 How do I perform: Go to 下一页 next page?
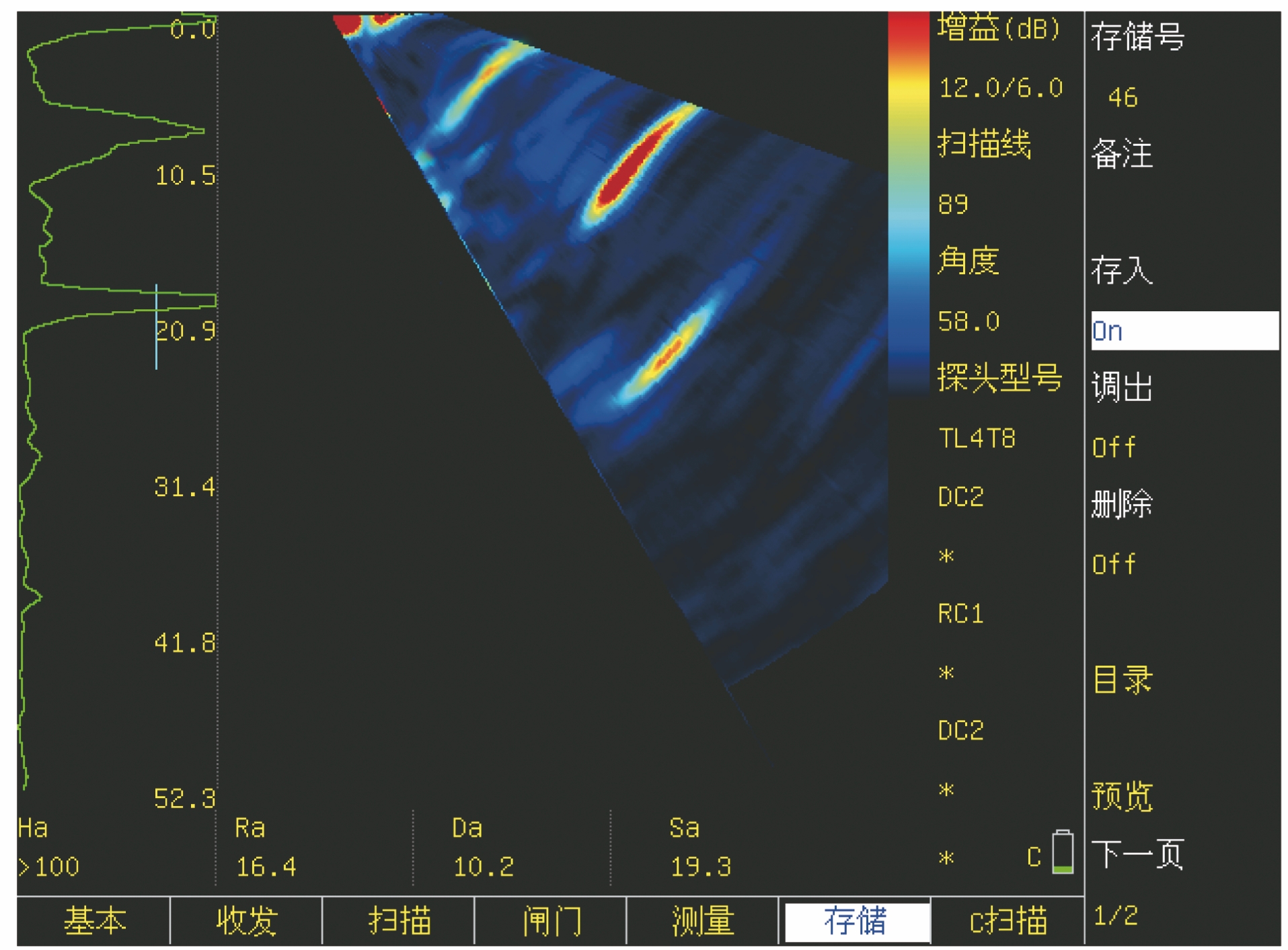pos(1137,855)
